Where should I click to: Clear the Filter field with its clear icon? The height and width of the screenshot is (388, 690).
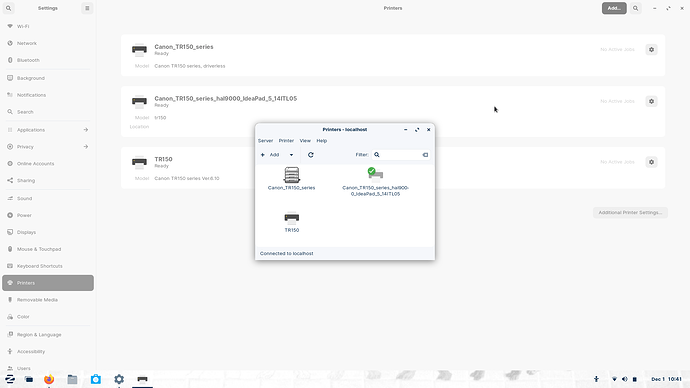[x=425, y=155]
